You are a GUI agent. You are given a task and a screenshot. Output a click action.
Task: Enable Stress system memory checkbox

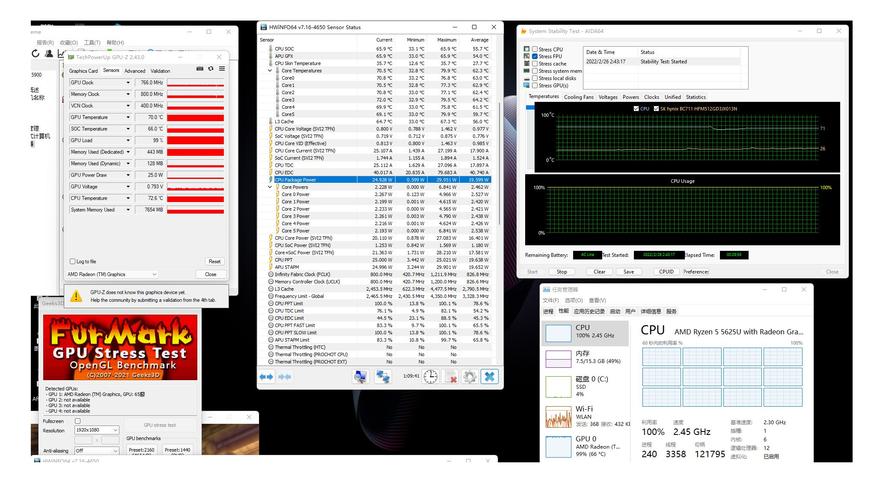(x=535, y=71)
